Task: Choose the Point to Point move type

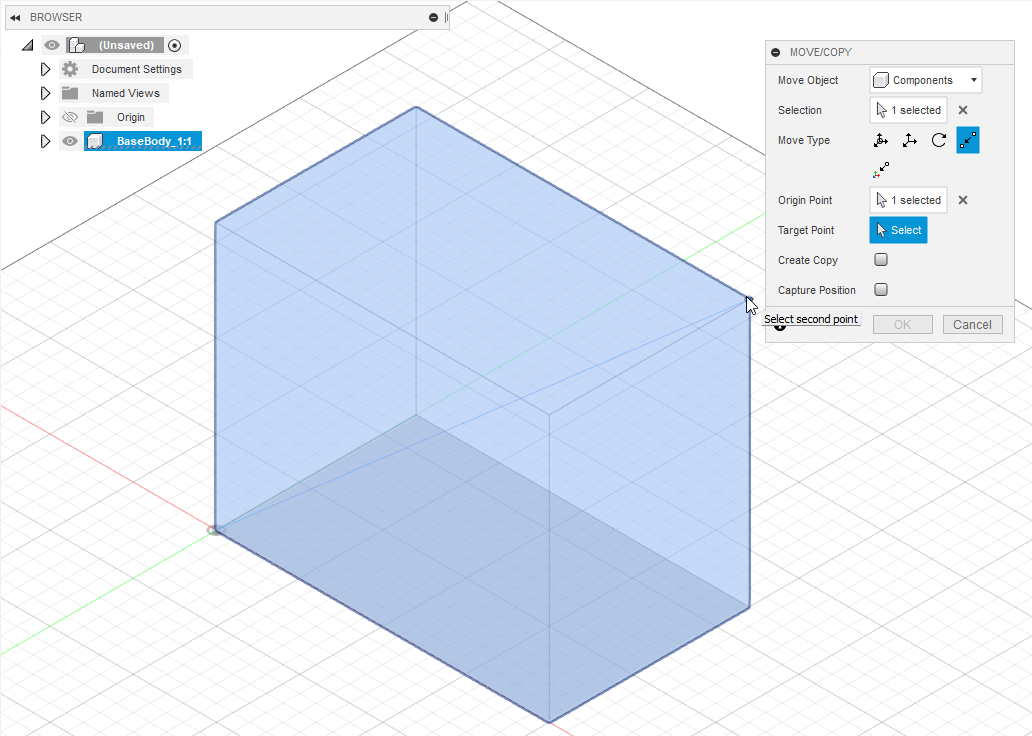Action: tap(967, 140)
